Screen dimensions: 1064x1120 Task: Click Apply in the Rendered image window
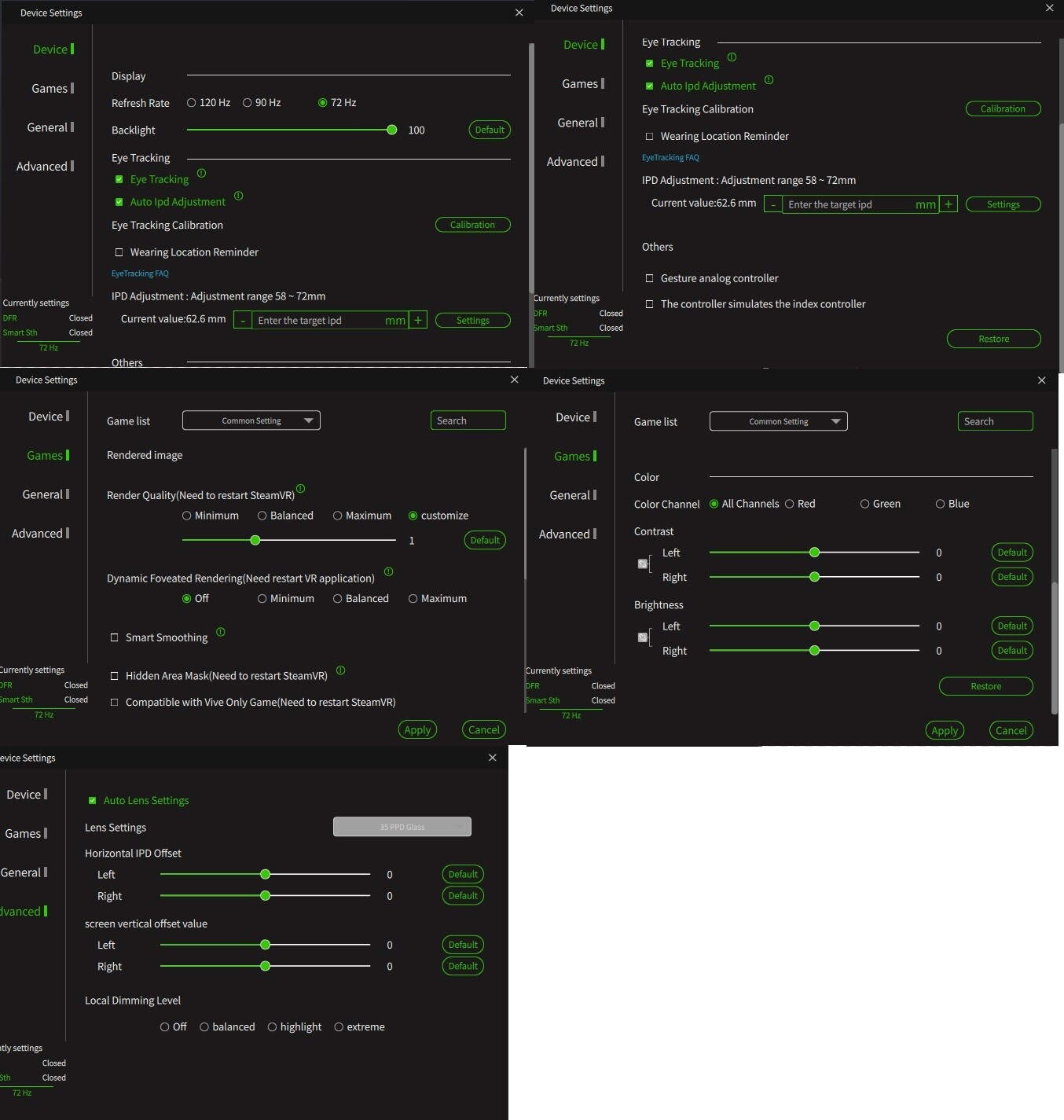(x=417, y=730)
